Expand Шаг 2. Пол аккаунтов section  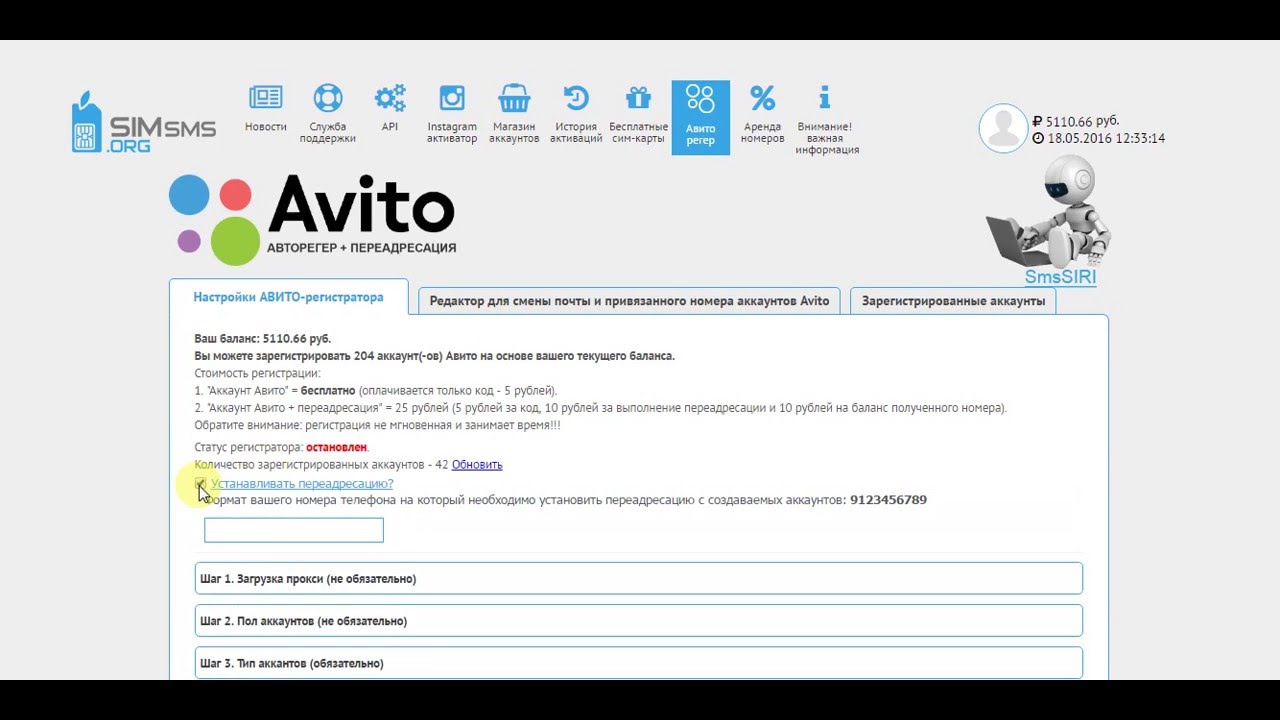(638, 620)
